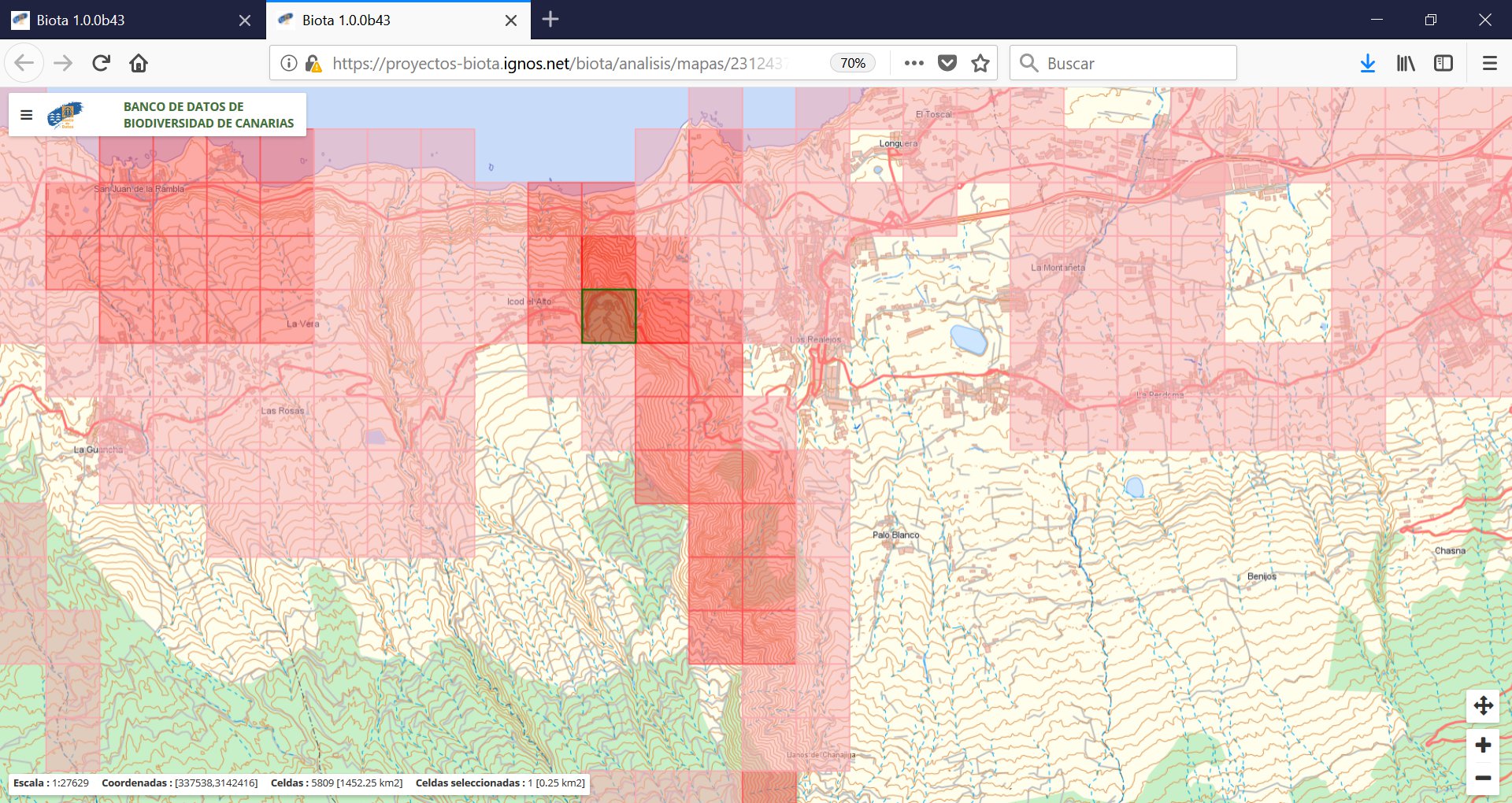Image resolution: width=1512 pixels, height=803 pixels.
Task: Open the Biota hamburger menu
Action: (x=26, y=115)
